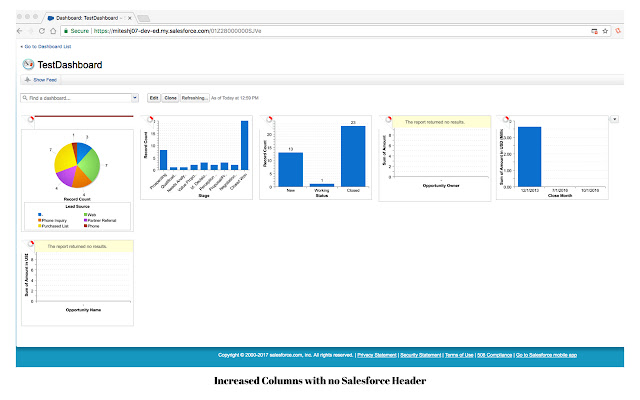Click the As of Today timestamp text

(x=235, y=98)
